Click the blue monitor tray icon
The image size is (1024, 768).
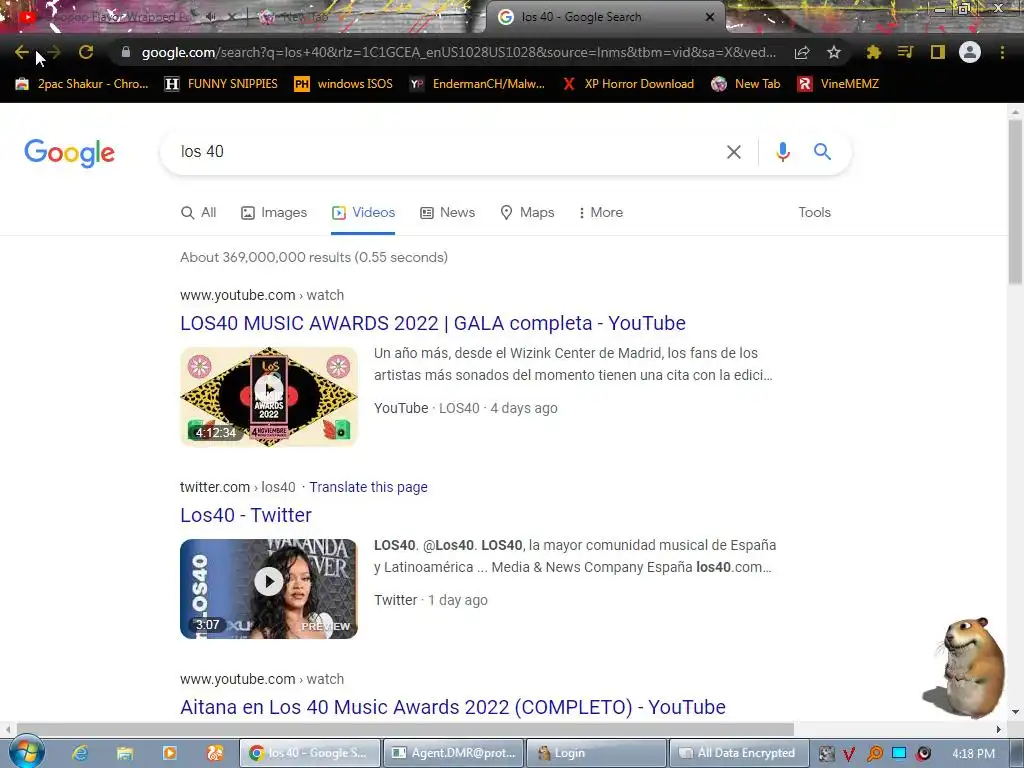[x=899, y=754]
